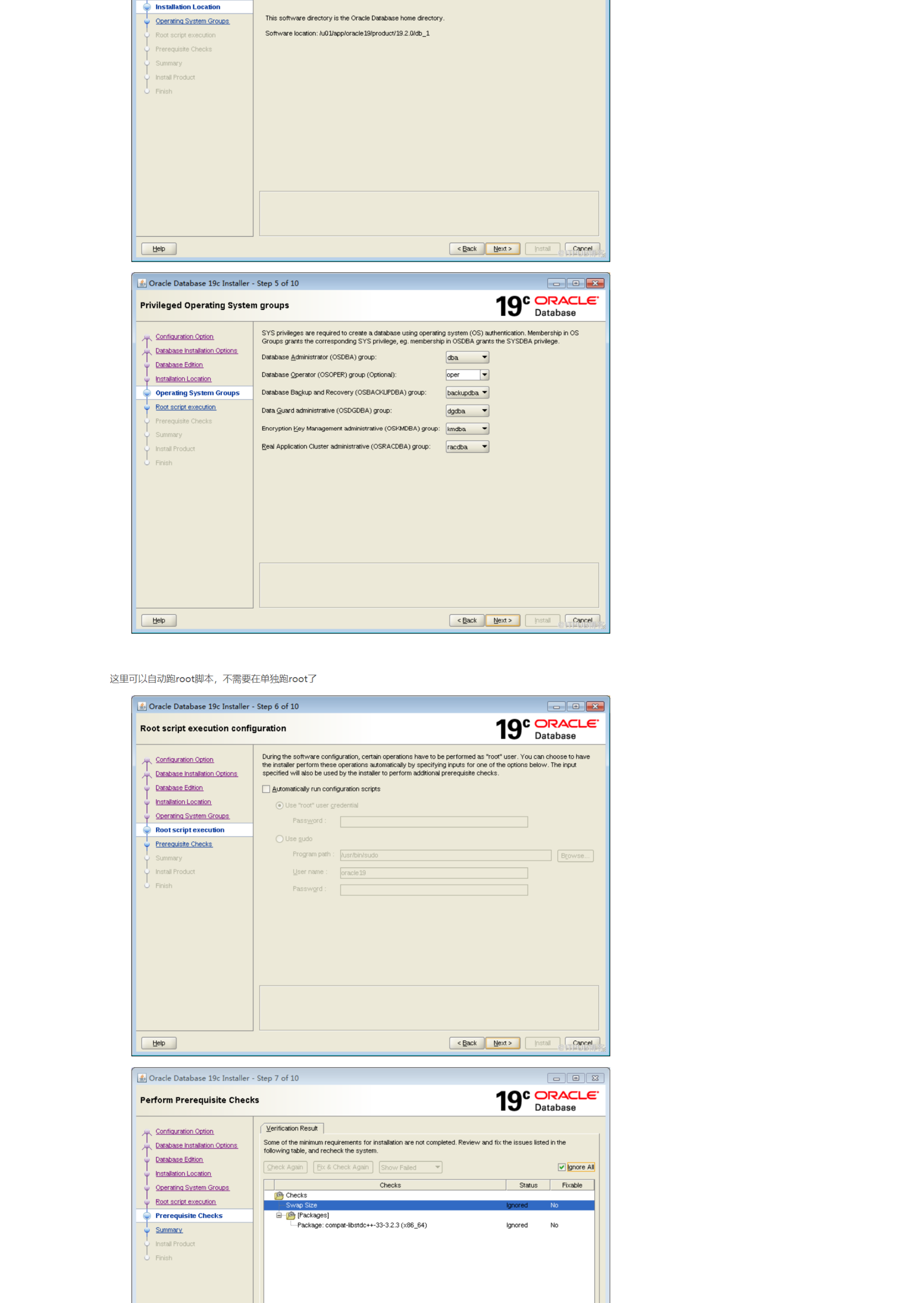924x1303 pixels.
Task: Click the root Password field in Step 6
Action: pos(434,822)
